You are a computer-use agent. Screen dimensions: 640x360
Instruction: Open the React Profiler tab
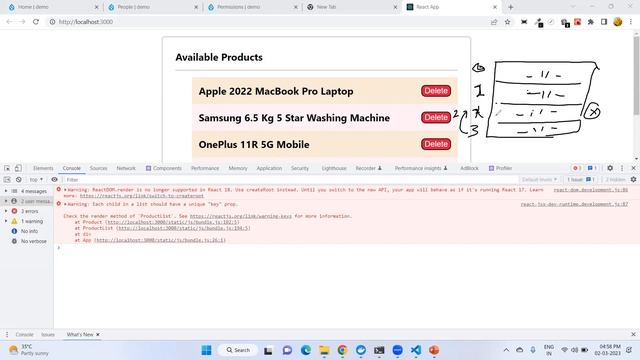[x=500, y=168]
